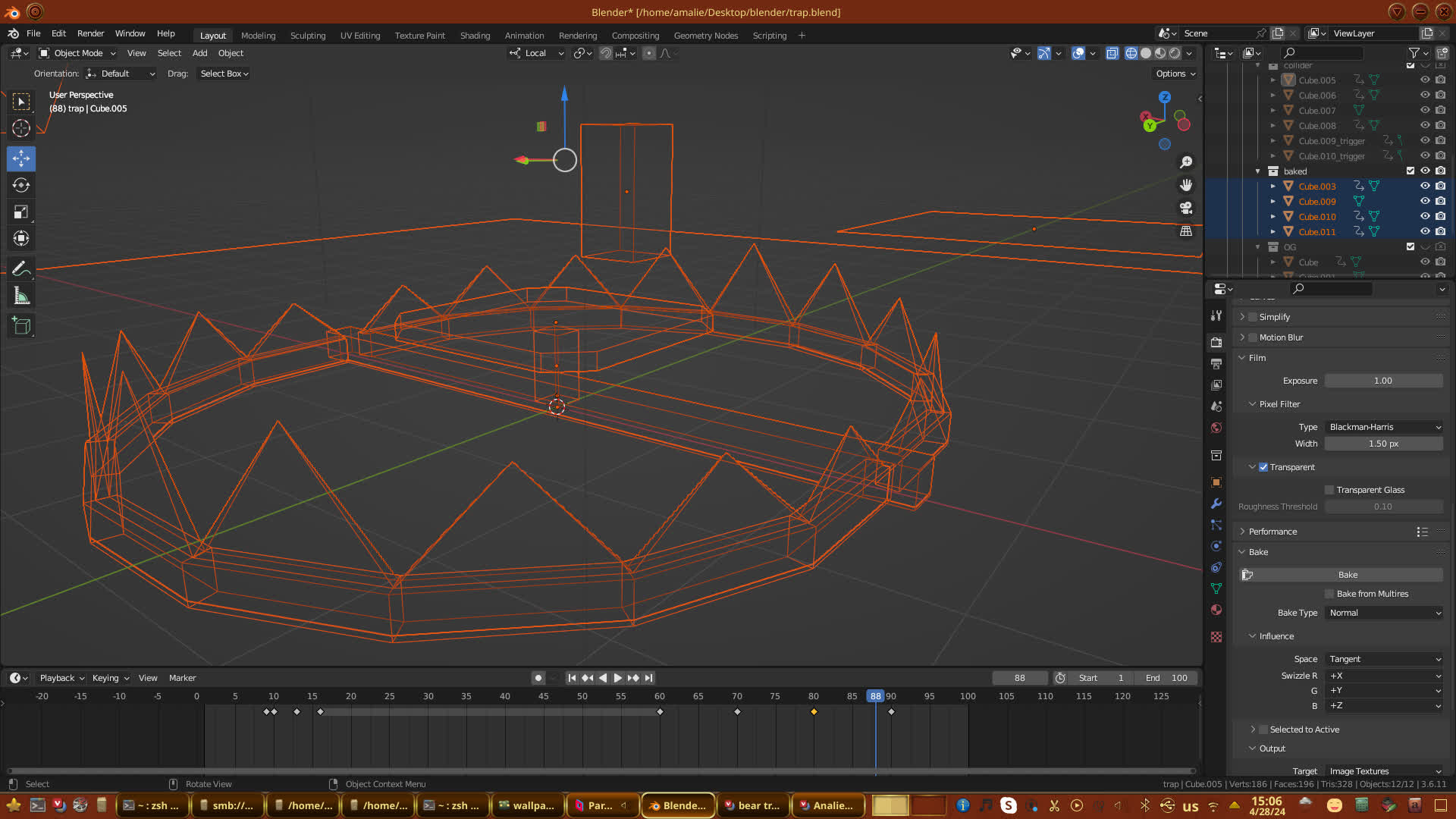Open the Render menu
Image resolution: width=1456 pixels, height=819 pixels.
(90, 33)
